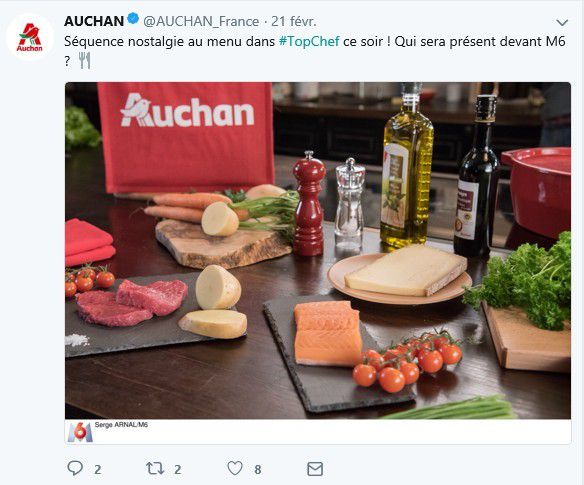Expand the tweet options chevron

coord(562,22)
